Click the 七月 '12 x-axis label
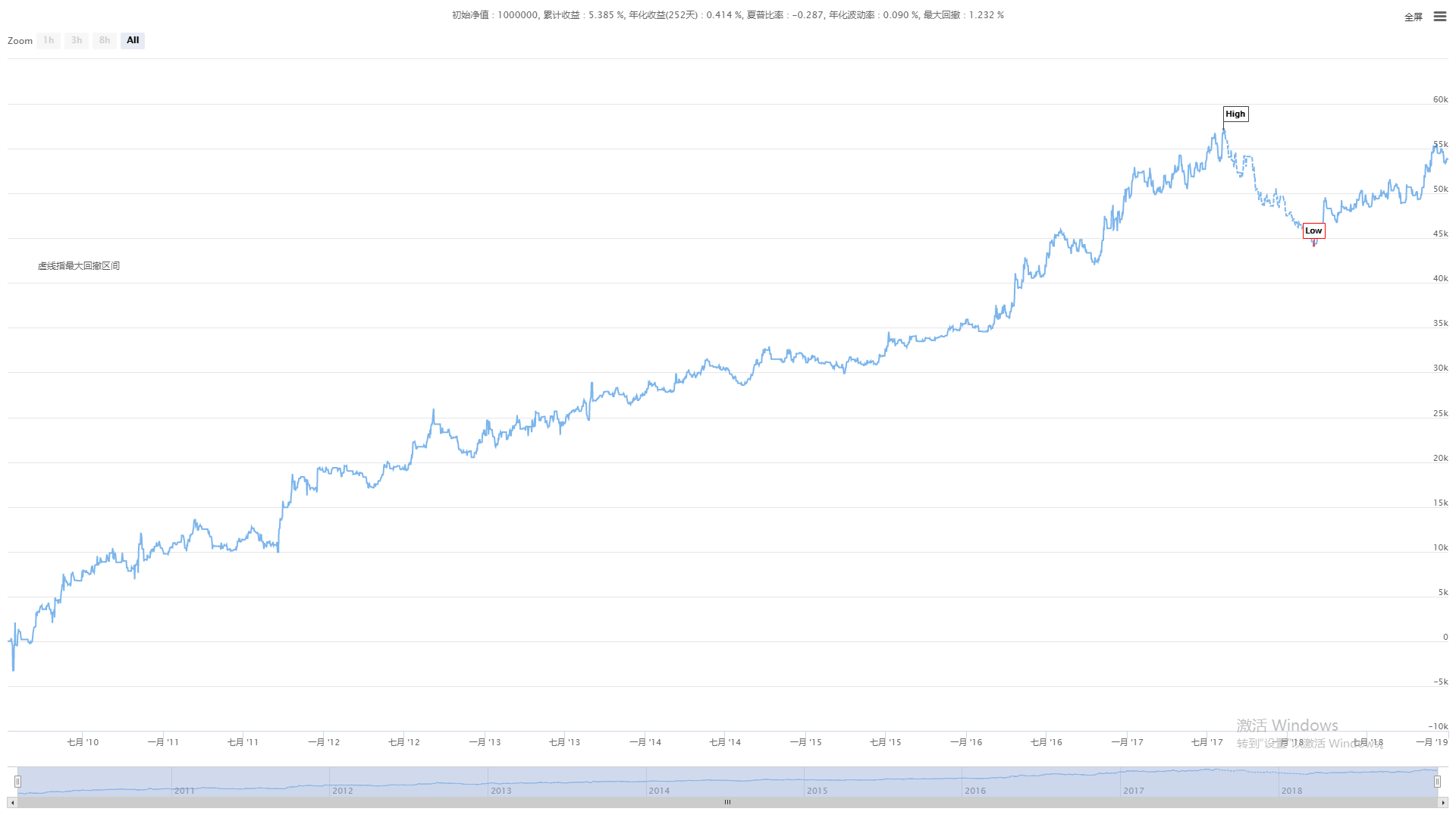Image resolution: width=1456 pixels, height=818 pixels. pos(403,742)
